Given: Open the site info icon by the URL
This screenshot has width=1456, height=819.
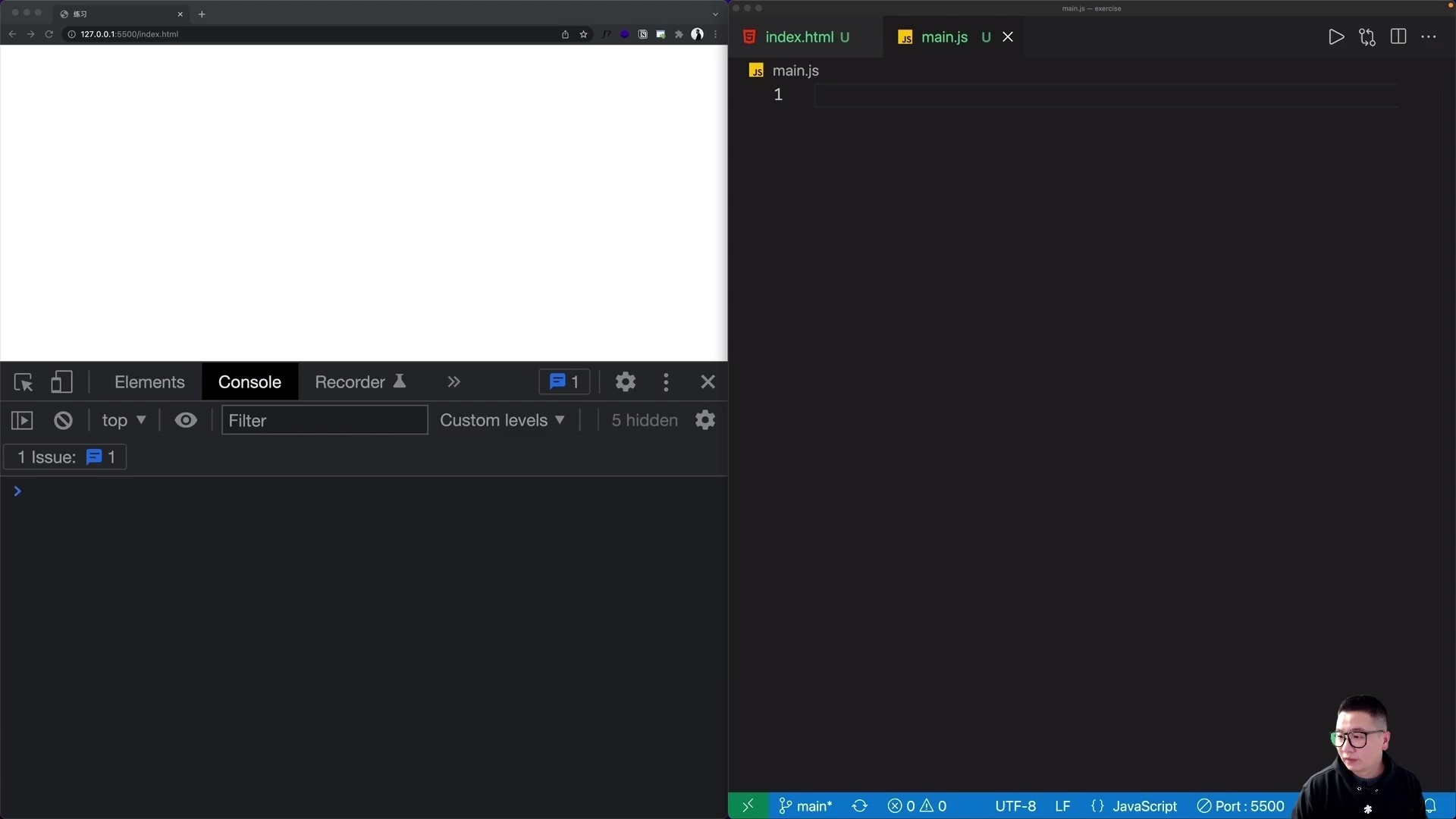Looking at the screenshot, I should 72,34.
